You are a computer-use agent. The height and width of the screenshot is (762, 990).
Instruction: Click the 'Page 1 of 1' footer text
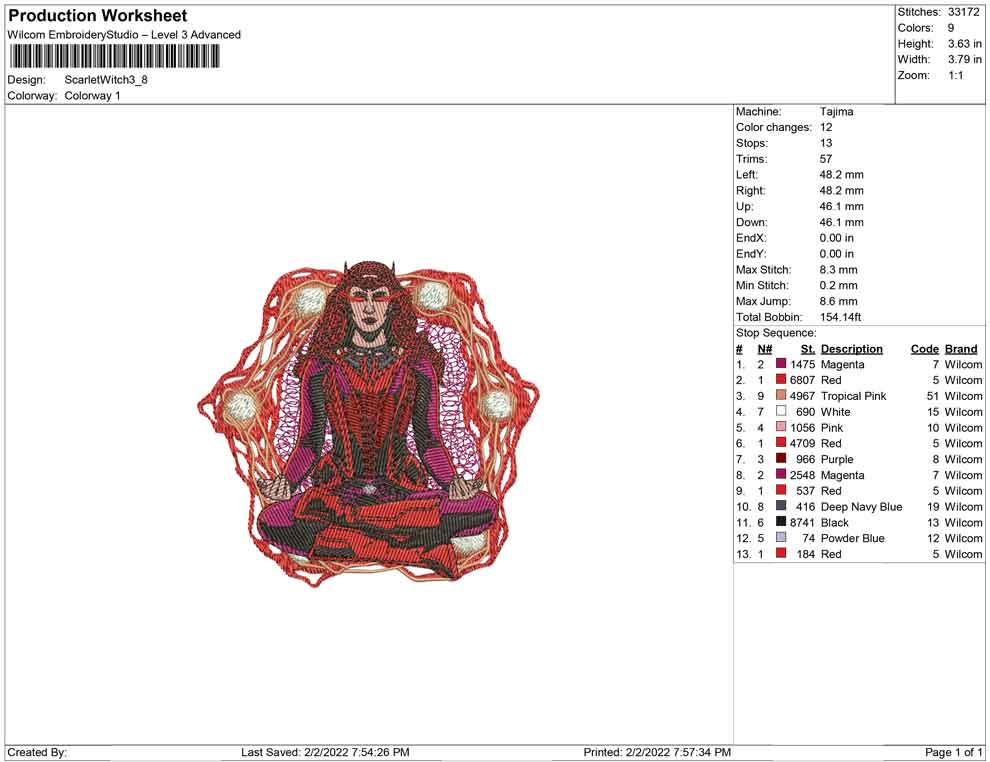click(x=953, y=752)
